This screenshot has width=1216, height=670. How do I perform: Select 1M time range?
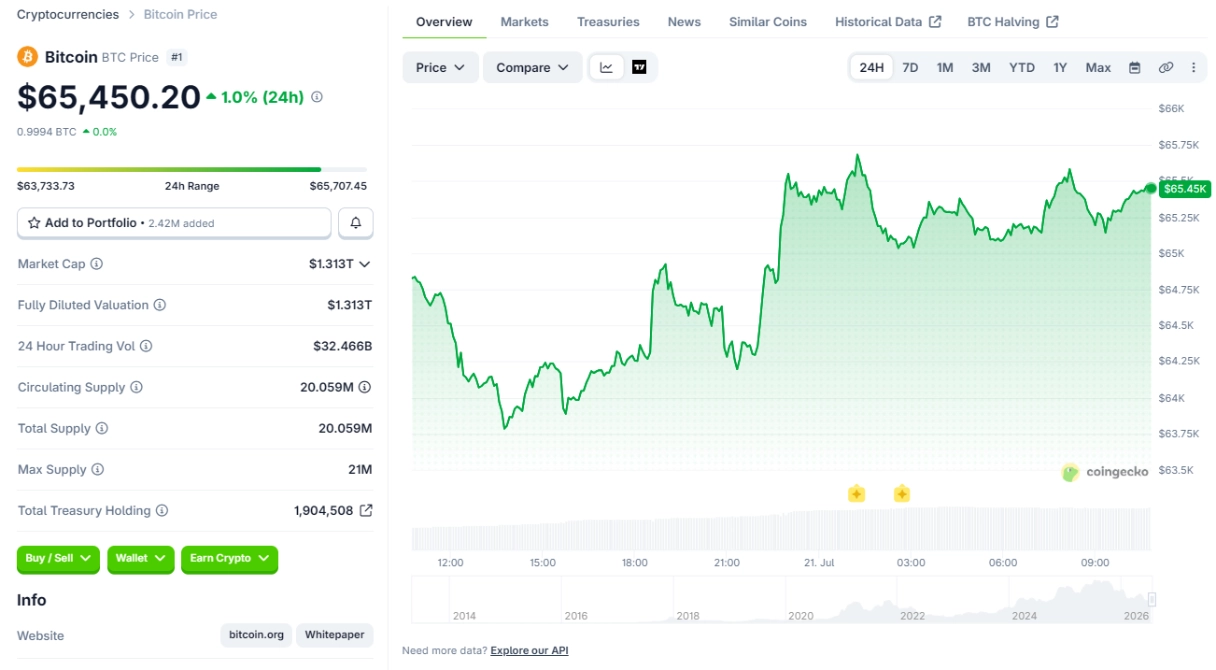[x=945, y=67]
